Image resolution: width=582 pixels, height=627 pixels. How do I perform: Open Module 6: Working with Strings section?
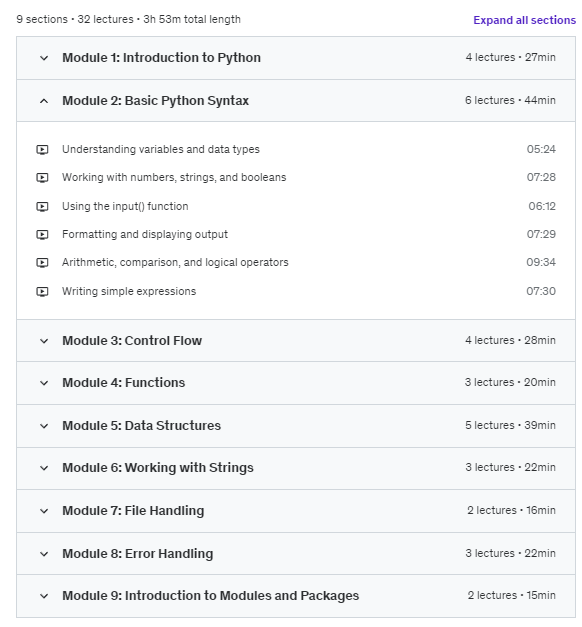pyautogui.click(x=158, y=468)
